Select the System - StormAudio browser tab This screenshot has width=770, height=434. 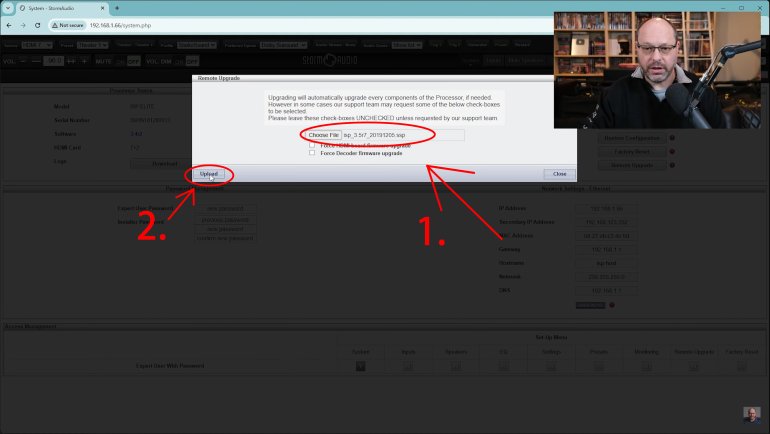[55, 8]
